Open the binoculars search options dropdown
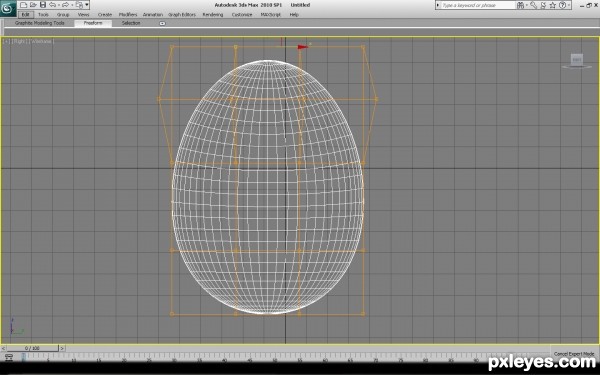Screen dimensions: 600x375 527,5
